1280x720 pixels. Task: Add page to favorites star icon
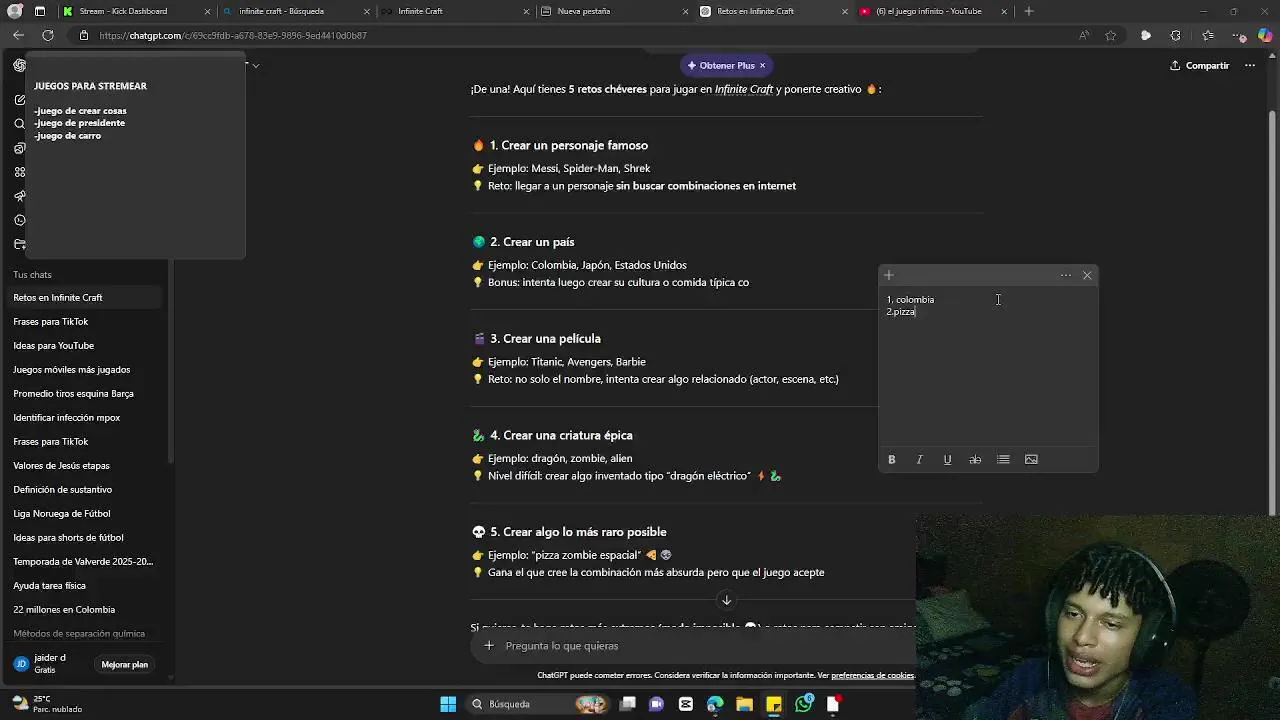pos(1111,35)
